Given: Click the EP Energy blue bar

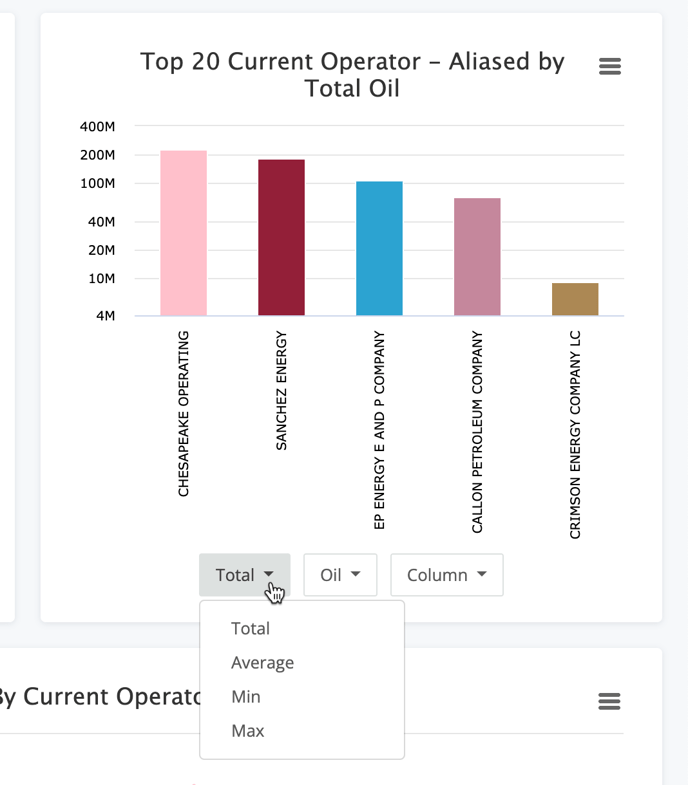Looking at the screenshot, I should click(379, 248).
